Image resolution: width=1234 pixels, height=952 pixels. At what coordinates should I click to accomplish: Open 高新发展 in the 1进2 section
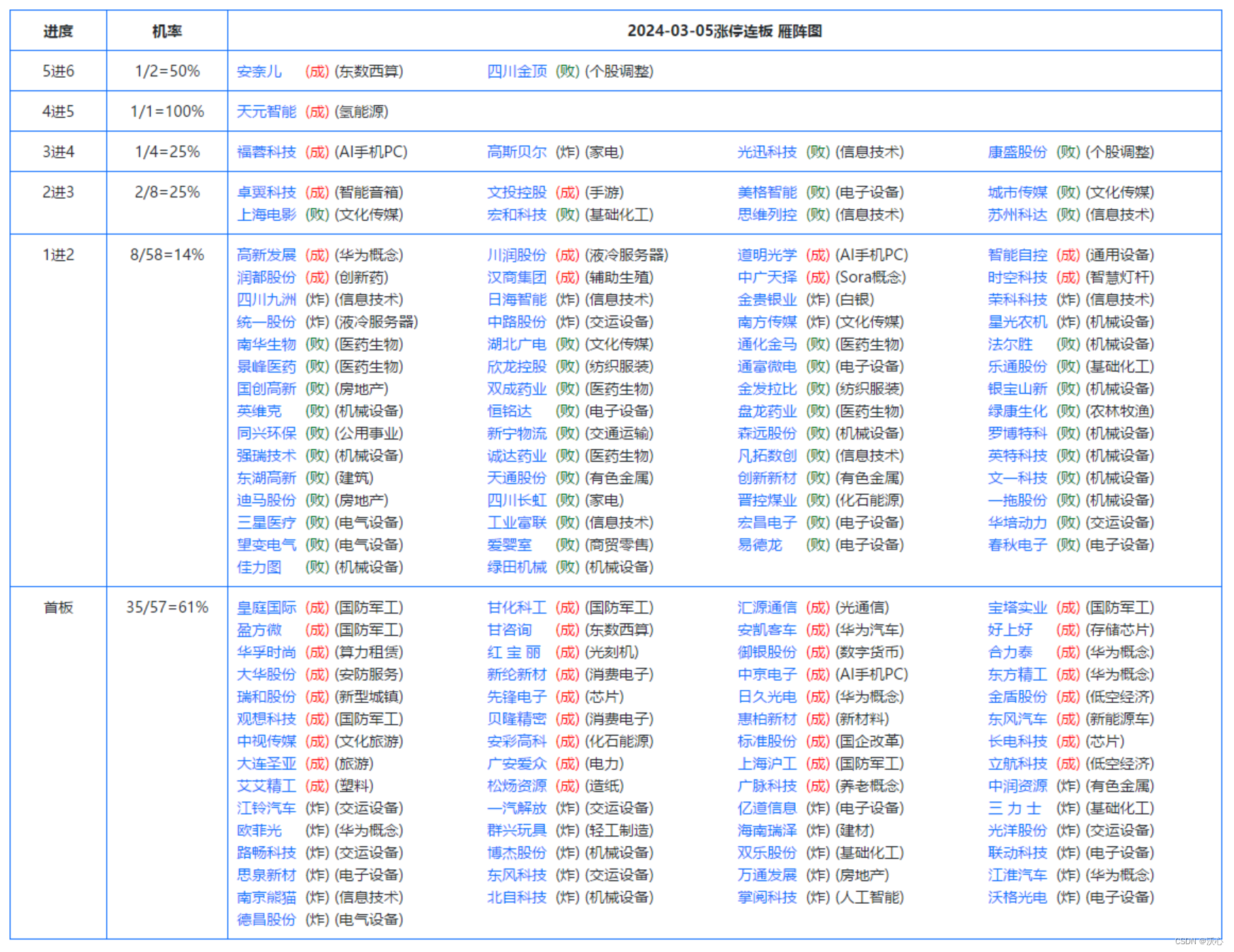pyautogui.click(x=266, y=255)
